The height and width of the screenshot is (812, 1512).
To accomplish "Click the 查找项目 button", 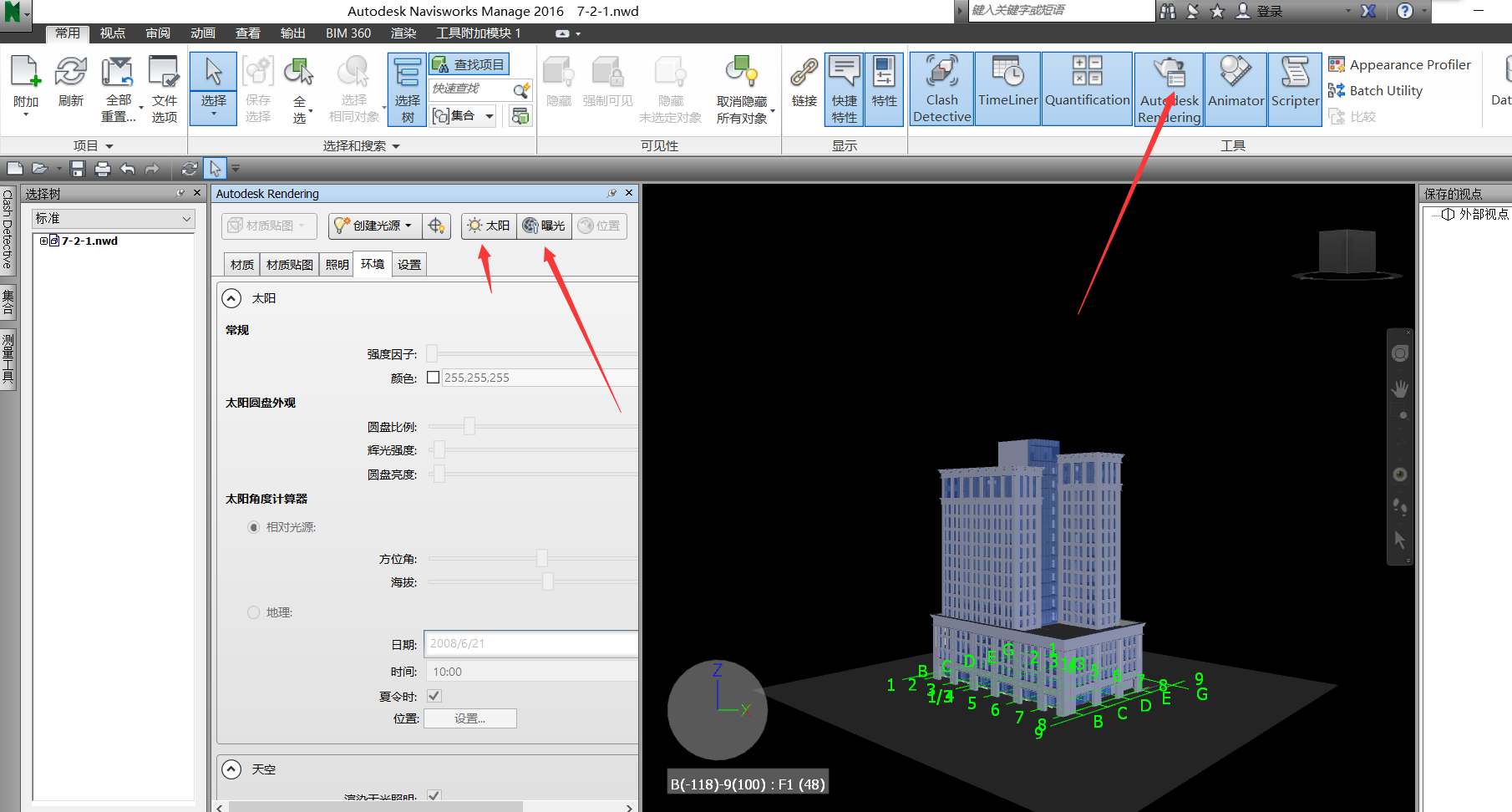I will (469, 64).
